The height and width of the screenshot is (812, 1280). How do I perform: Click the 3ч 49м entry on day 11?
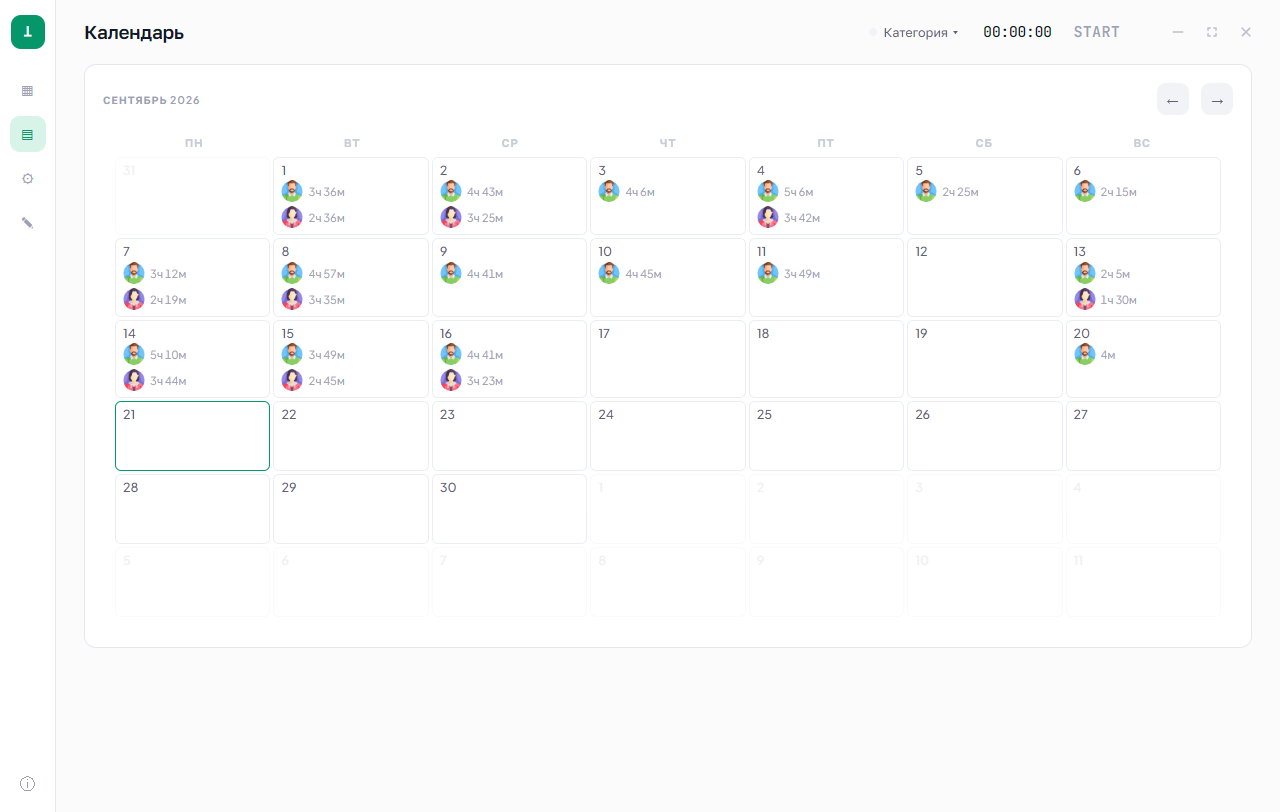click(802, 274)
